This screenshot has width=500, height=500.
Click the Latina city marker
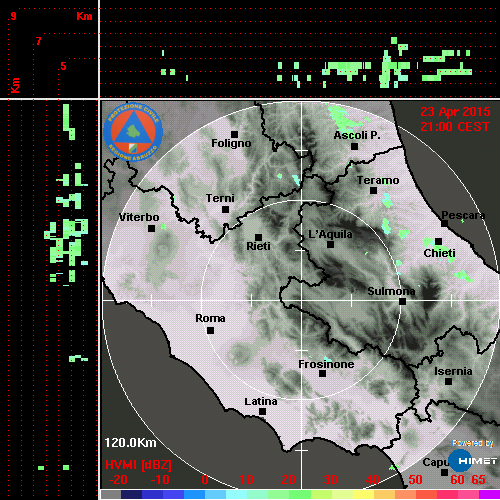pyautogui.click(x=263, y=412)
